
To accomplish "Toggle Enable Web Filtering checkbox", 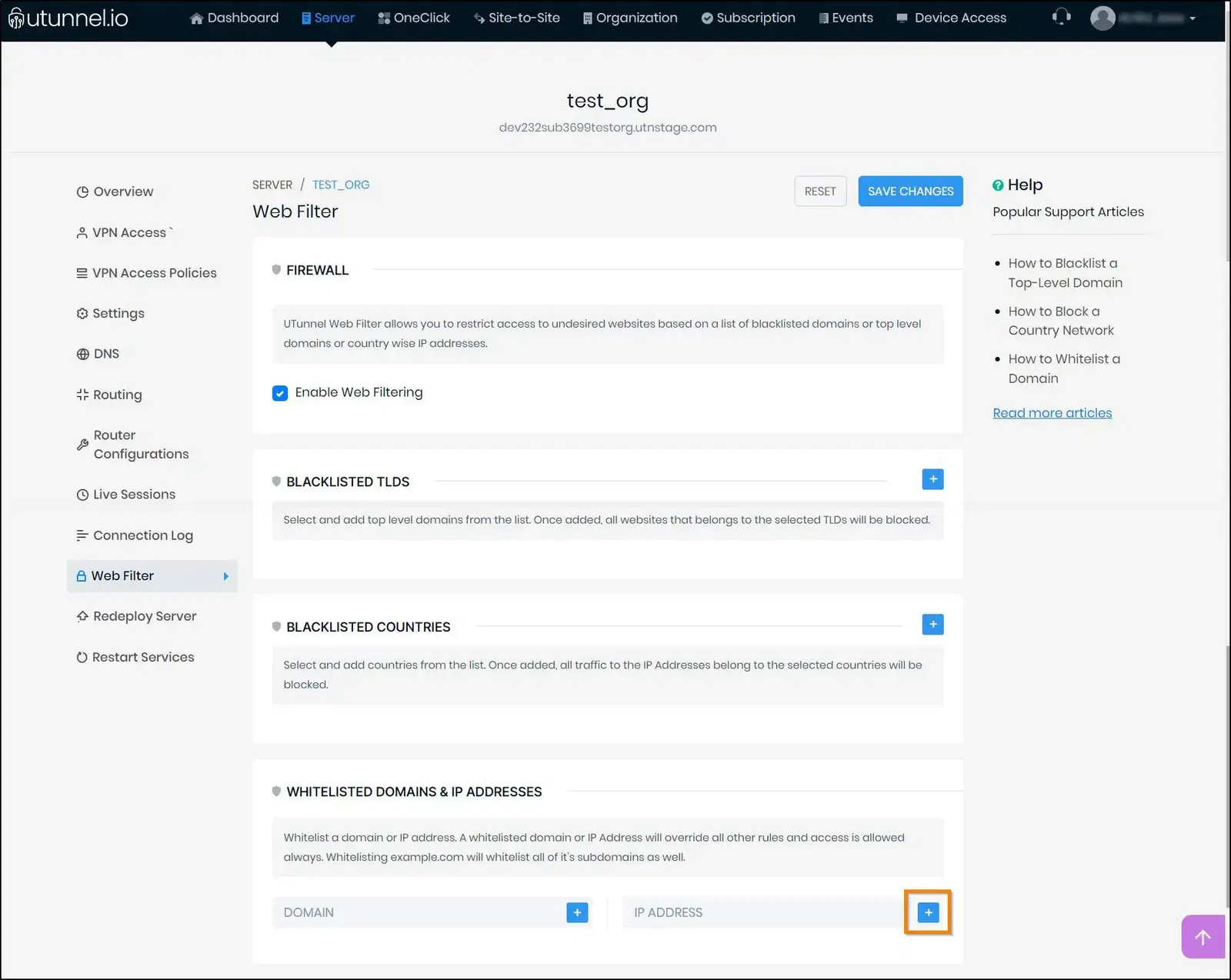I will tap(280, 393).
